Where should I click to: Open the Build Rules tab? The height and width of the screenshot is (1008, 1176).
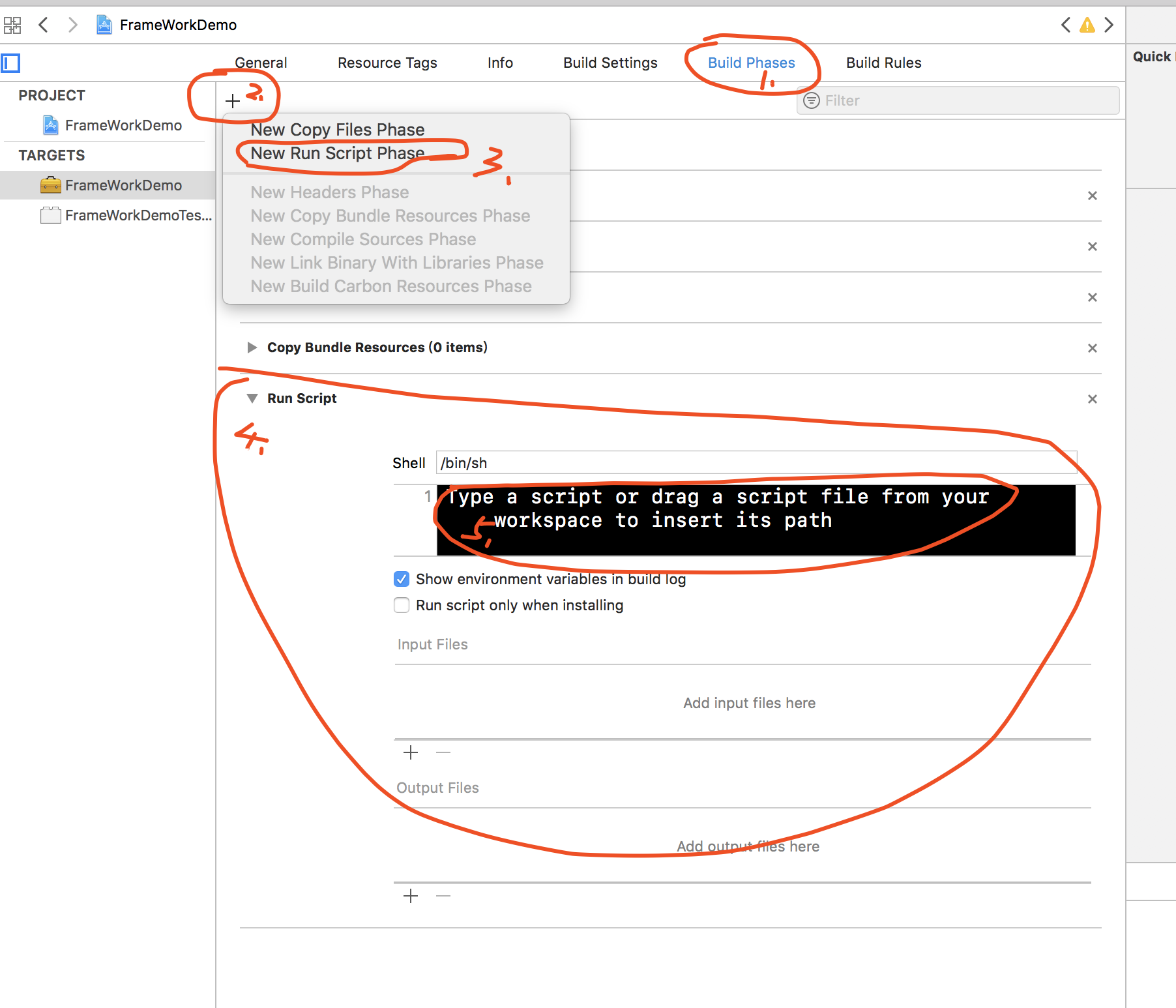tap(883, 63)
